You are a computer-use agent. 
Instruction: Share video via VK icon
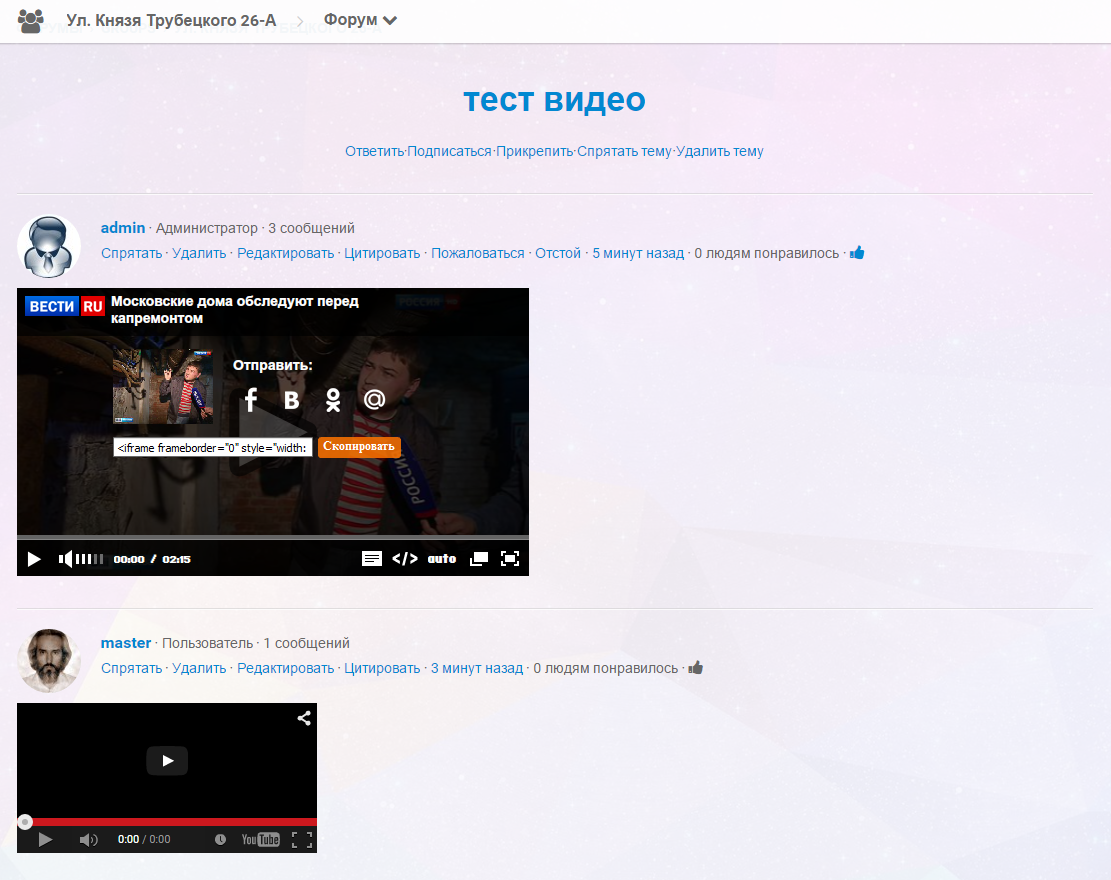(x=292, y=400)
